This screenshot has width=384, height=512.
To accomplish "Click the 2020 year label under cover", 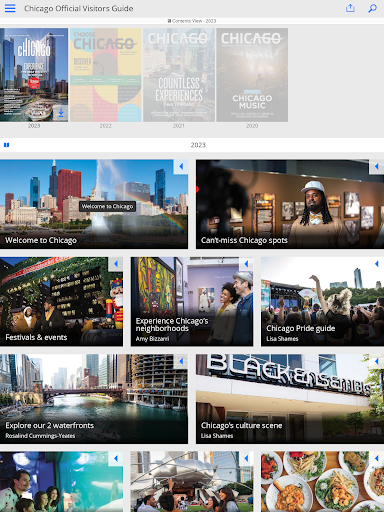I will [252, 126].
